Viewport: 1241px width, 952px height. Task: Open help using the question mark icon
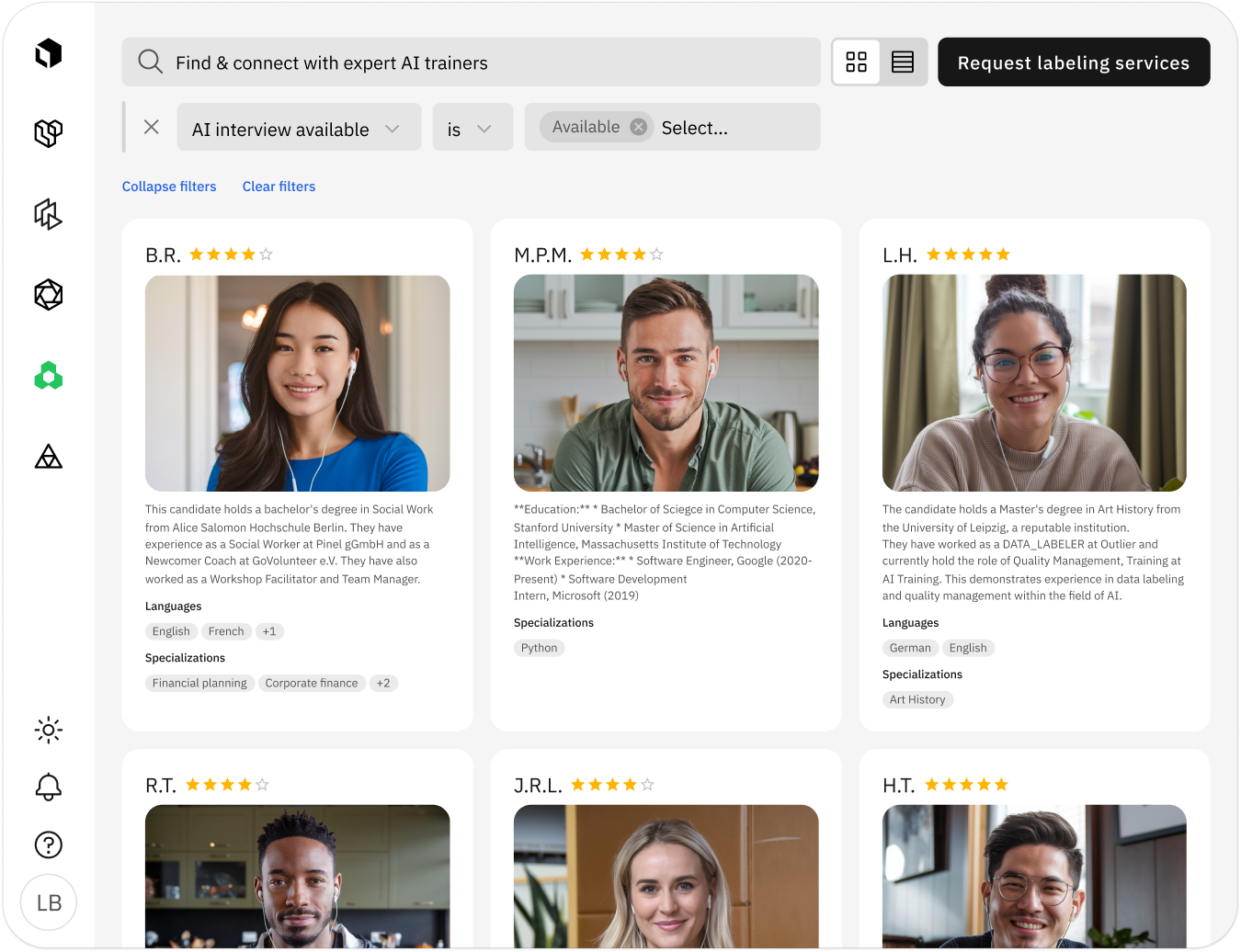click(x=48, y=844)
